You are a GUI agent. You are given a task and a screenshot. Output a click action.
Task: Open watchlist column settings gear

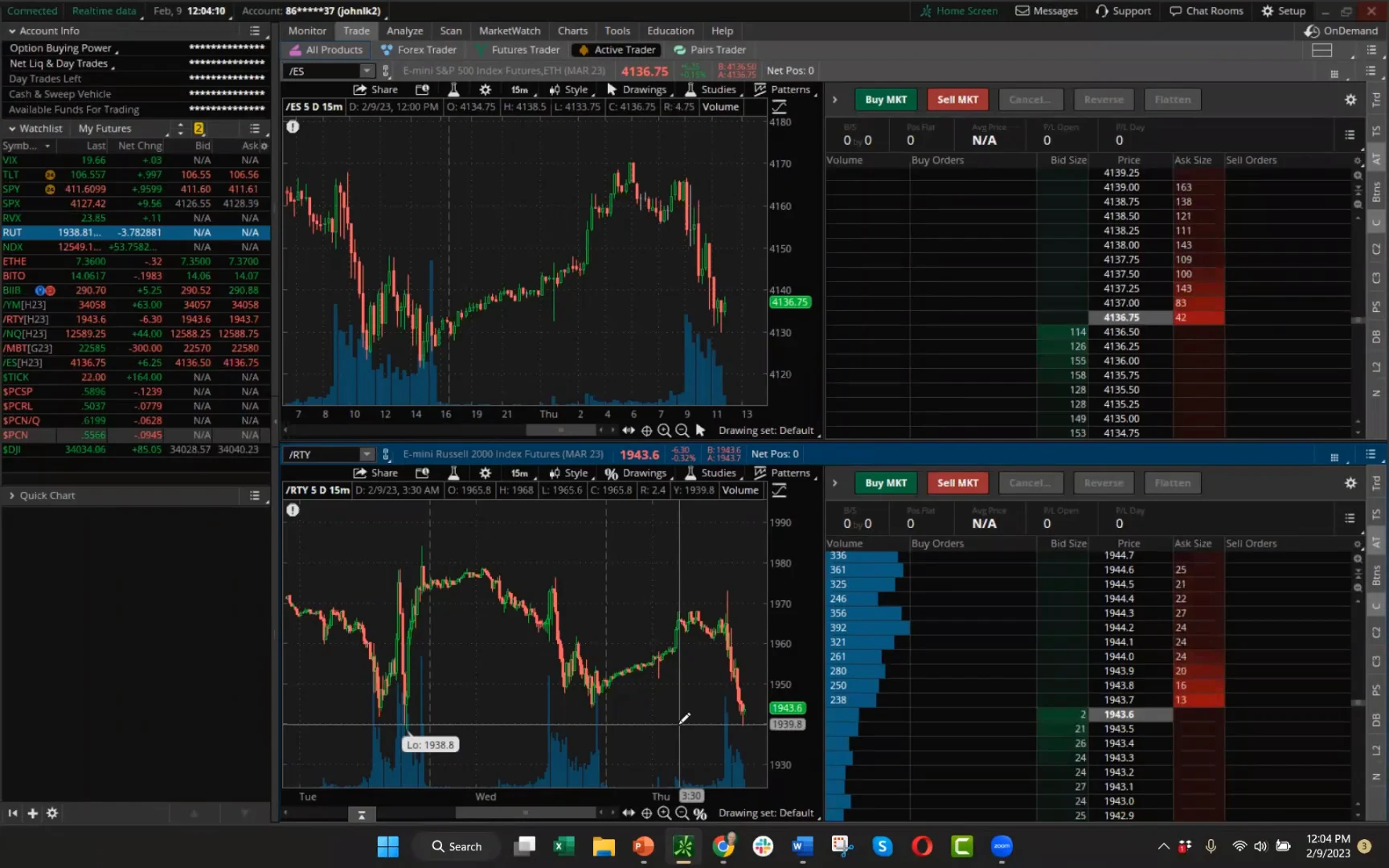264,145
